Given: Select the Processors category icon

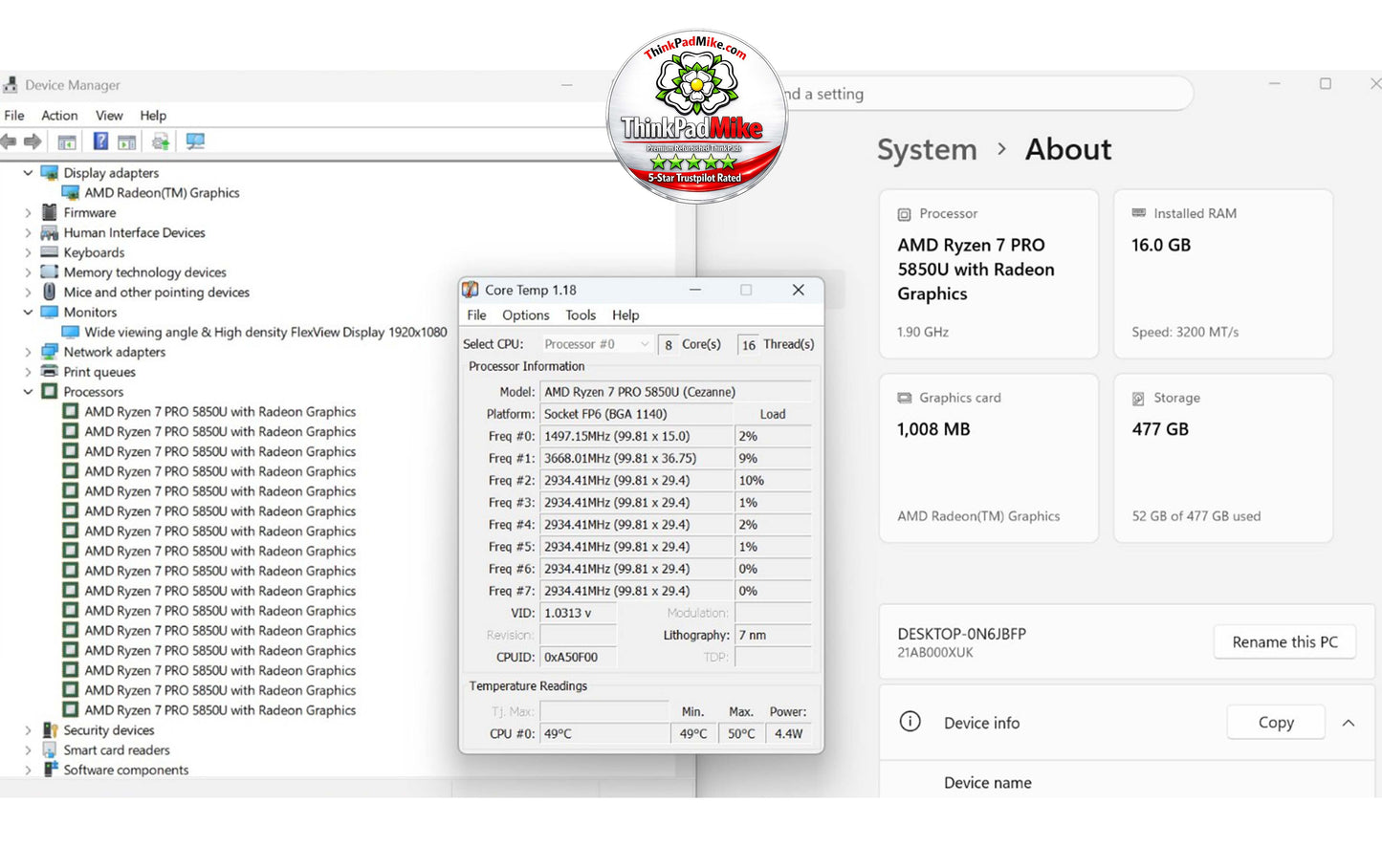Looking at the screenshot, I should tap(50, 392).
